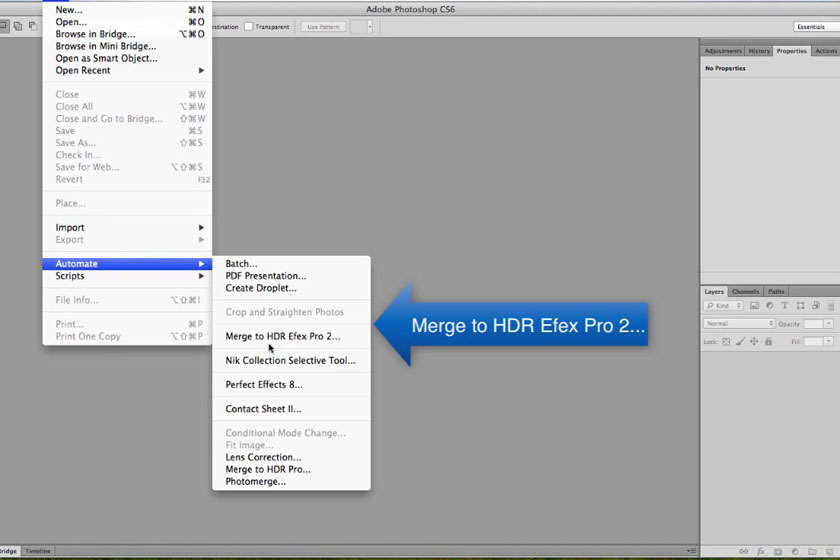
Task: Expand the Import submenu
Action: pos(128,227)
